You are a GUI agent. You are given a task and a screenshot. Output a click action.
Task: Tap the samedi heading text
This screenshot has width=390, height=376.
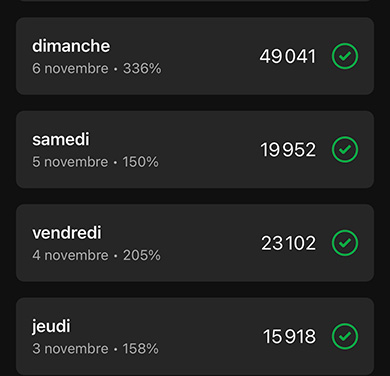(61, 139)
